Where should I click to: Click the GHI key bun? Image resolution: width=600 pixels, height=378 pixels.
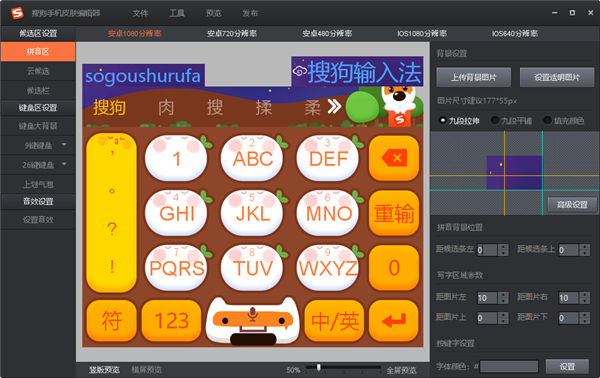click(x=176, y=213)
